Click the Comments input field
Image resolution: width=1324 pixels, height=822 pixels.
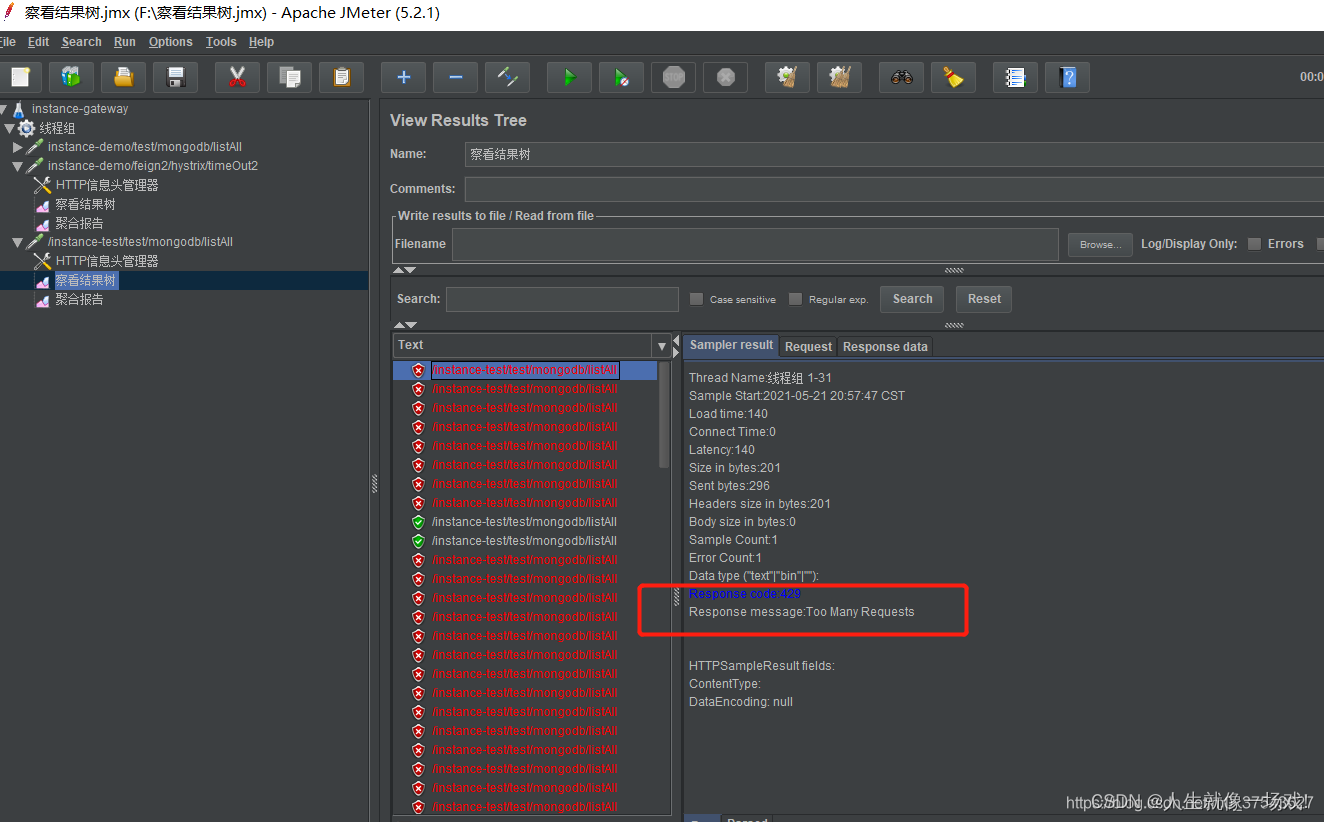click(894, 189)
